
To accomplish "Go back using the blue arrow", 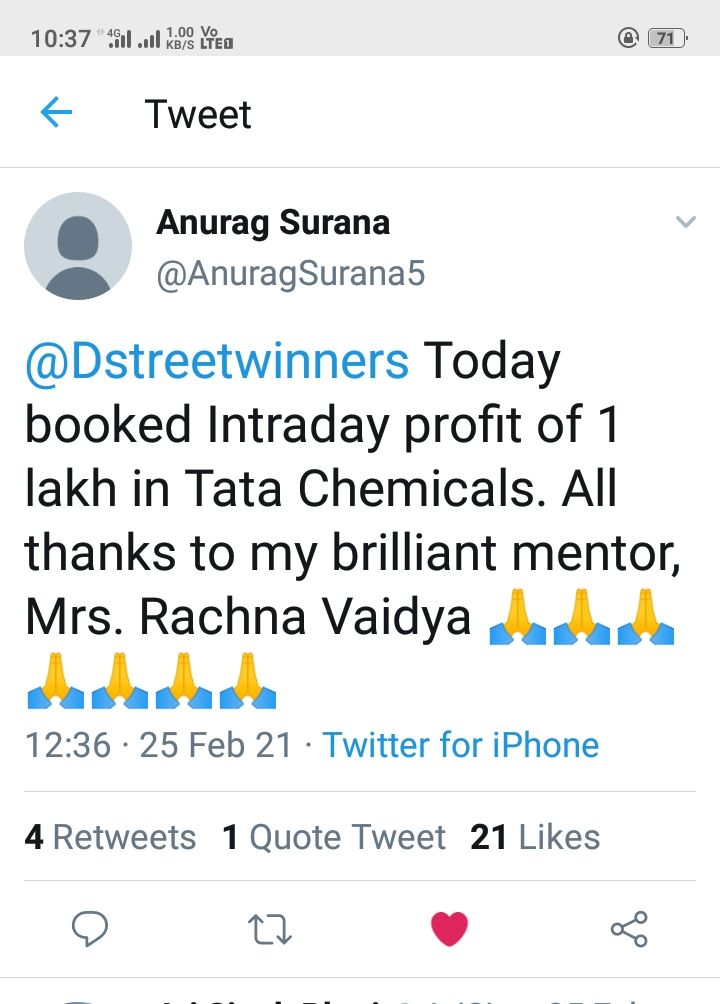I will (x=56, y=113).
